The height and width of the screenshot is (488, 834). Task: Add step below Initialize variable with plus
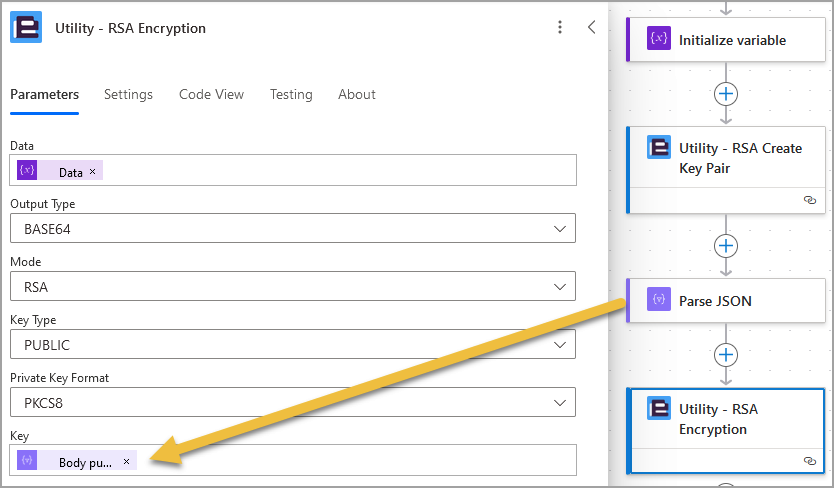click(x=726, y=94)
